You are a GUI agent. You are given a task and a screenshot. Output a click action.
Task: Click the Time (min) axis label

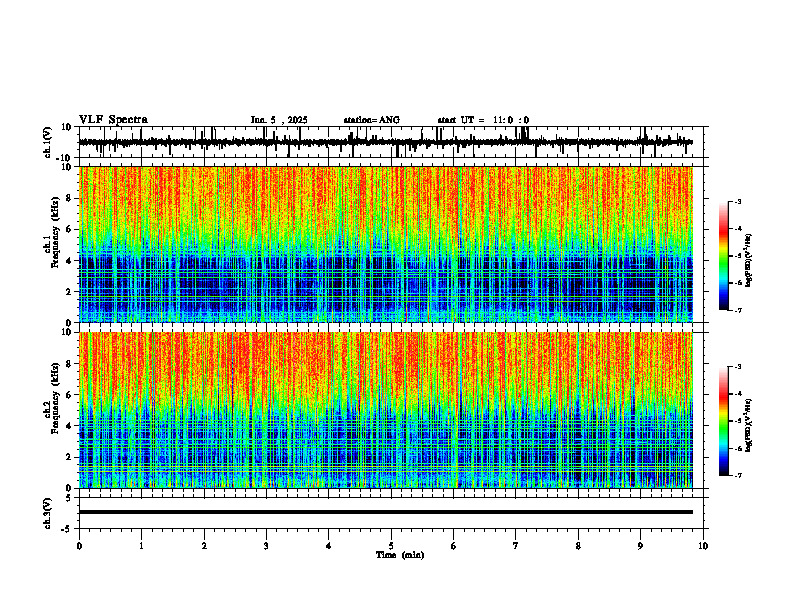(x=400, y=555)
